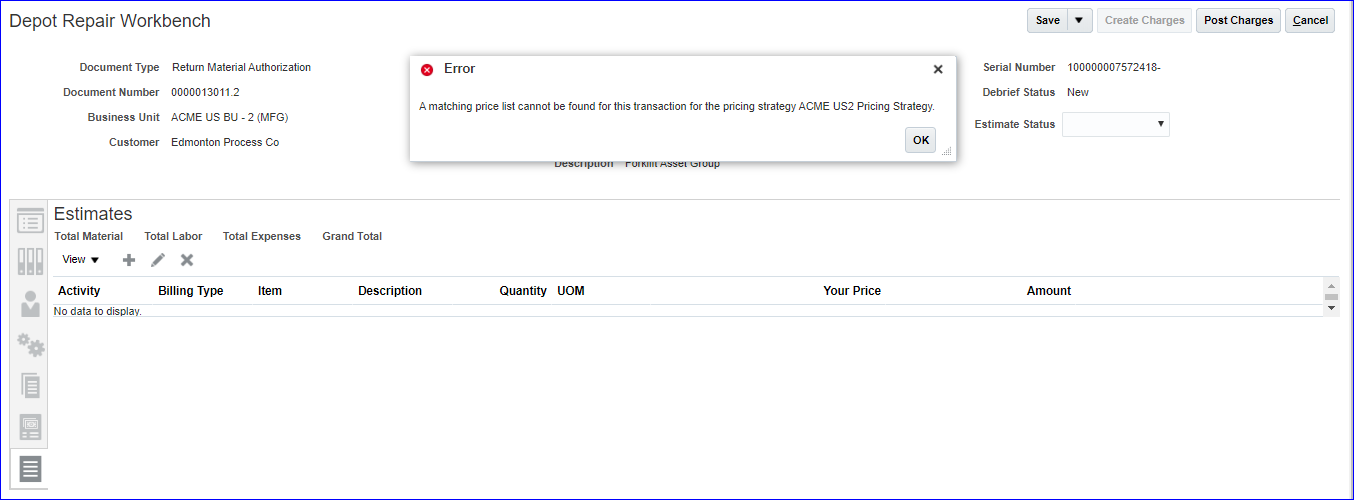Click the Grand Total label

point(352,236)
